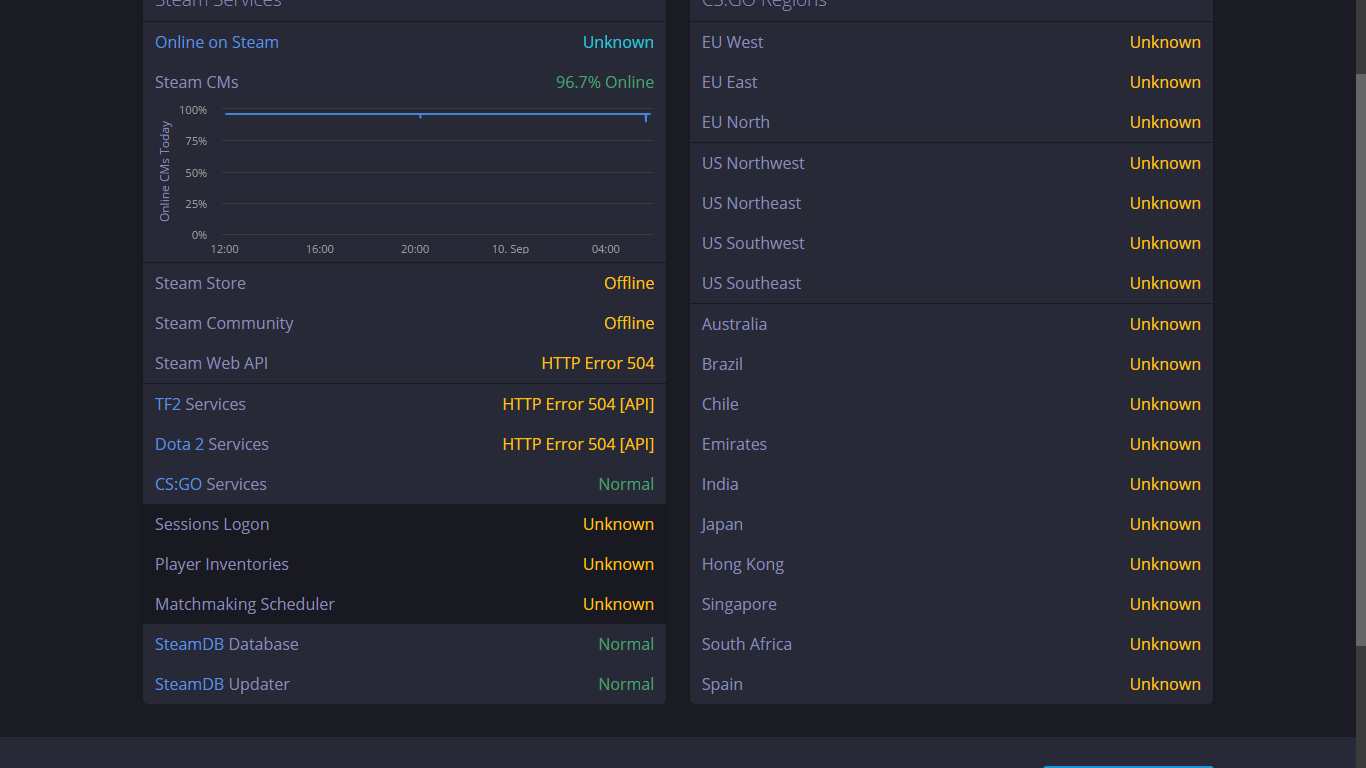Screen dimensions: 1366x768
Task: Click the Normal status of SteamDB Updater
Action: point(626,684)
